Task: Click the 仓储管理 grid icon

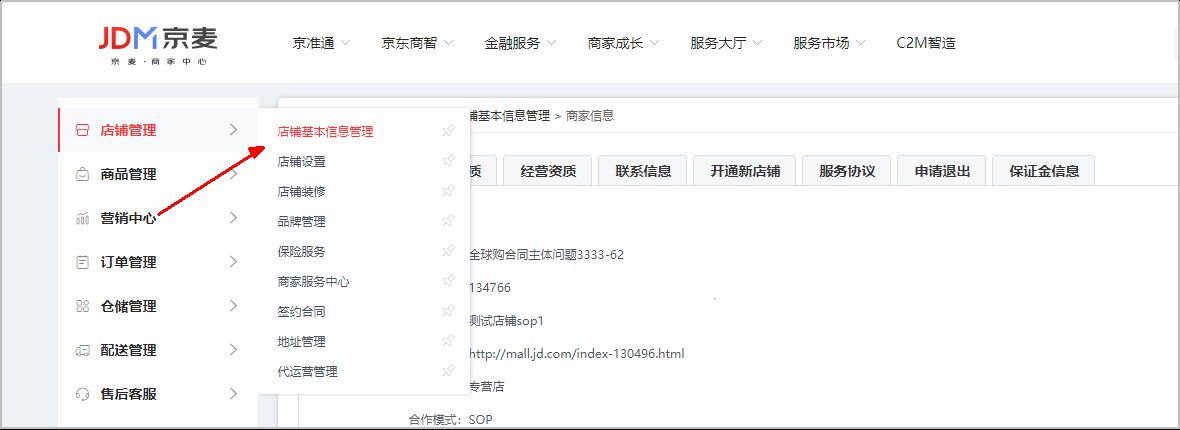Action: 82,306
